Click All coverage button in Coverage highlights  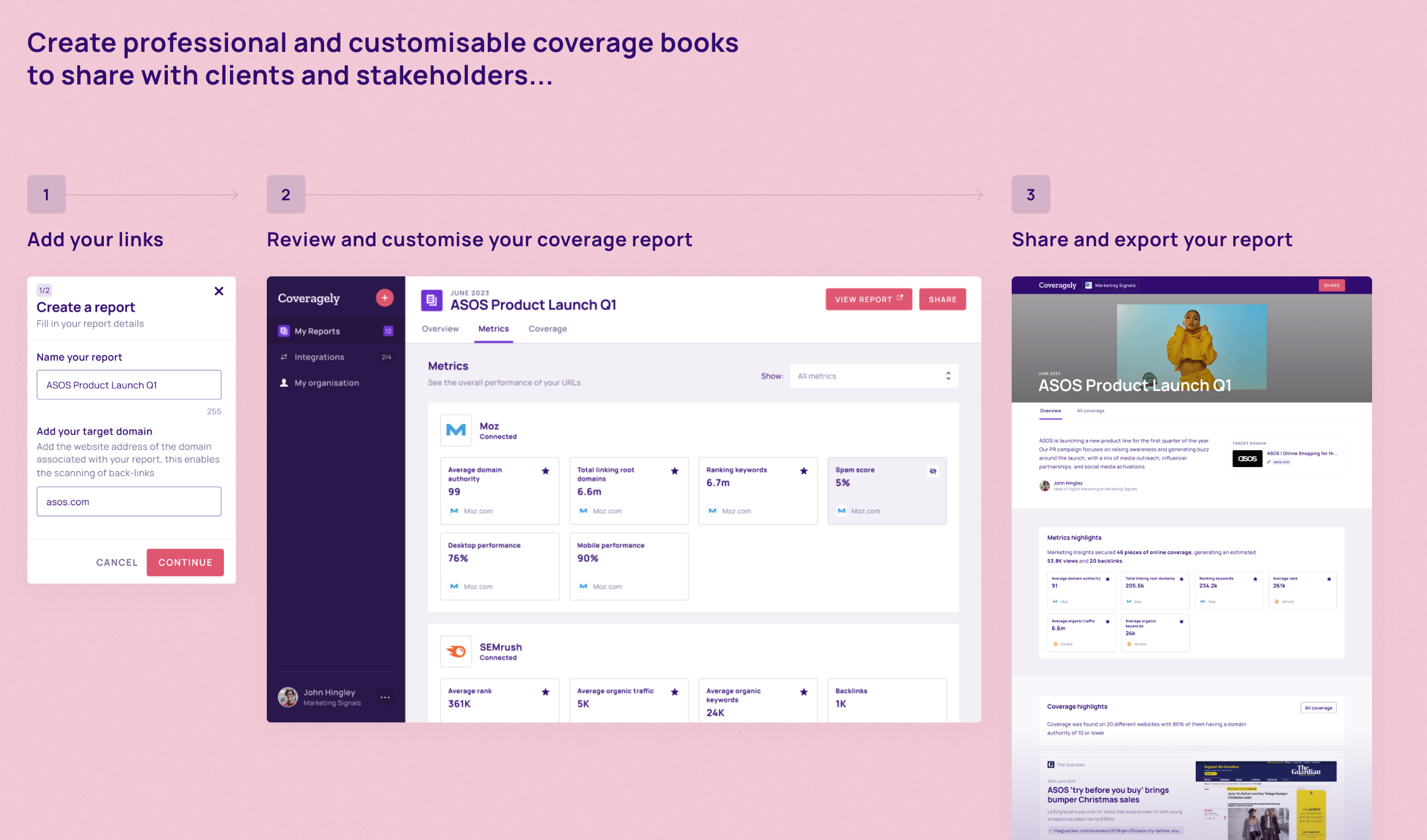(x=1318, y=708)
